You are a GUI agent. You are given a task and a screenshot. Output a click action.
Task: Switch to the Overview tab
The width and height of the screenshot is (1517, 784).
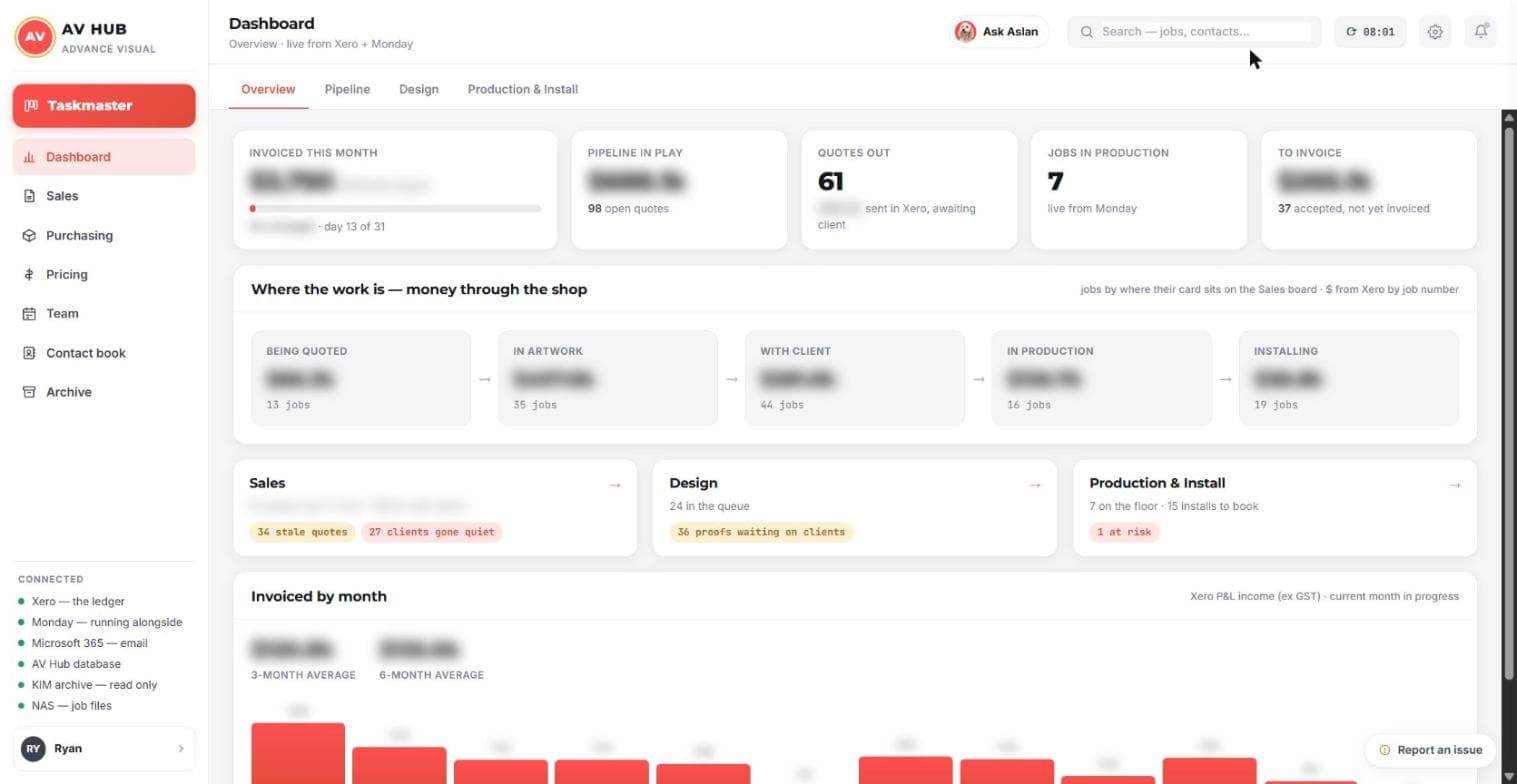[268, 89]
